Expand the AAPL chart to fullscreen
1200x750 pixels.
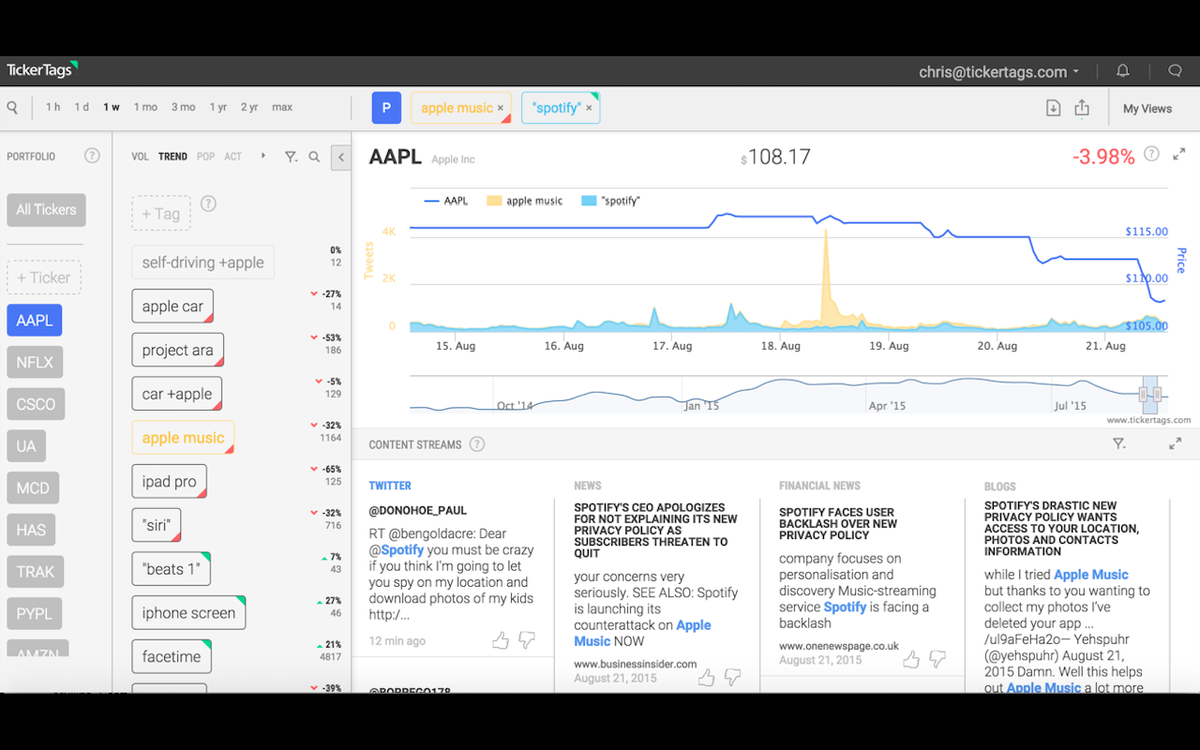tap(1179, 154)
